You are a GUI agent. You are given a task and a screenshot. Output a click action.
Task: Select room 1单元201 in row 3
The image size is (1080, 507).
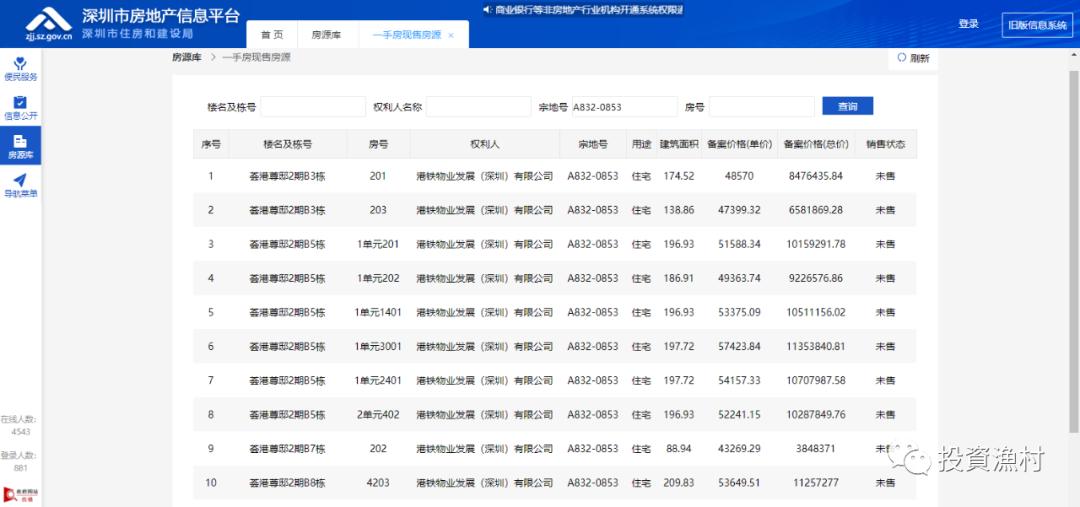pos(377,244)
